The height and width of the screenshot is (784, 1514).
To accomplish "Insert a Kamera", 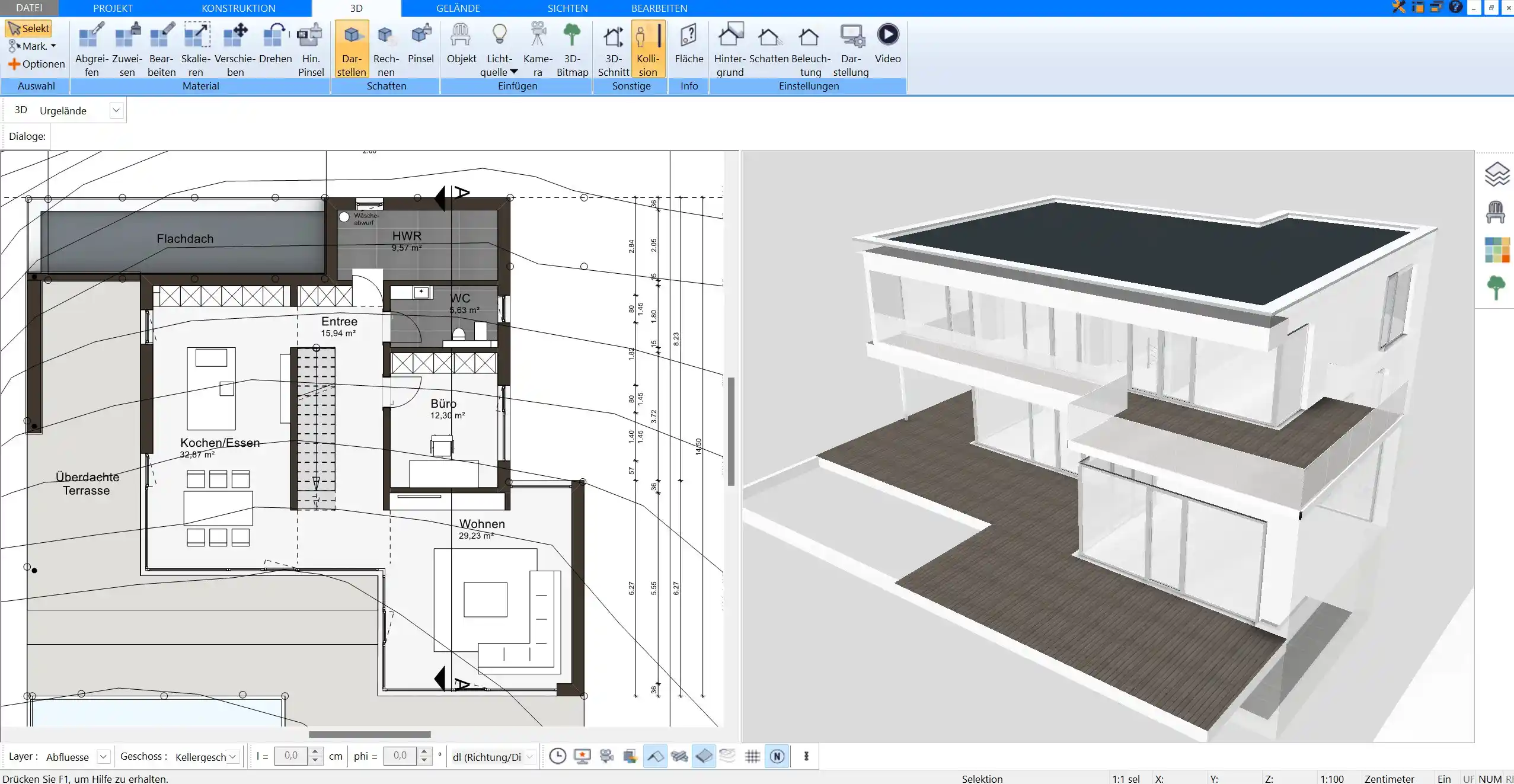I will (x=538, y=49).
